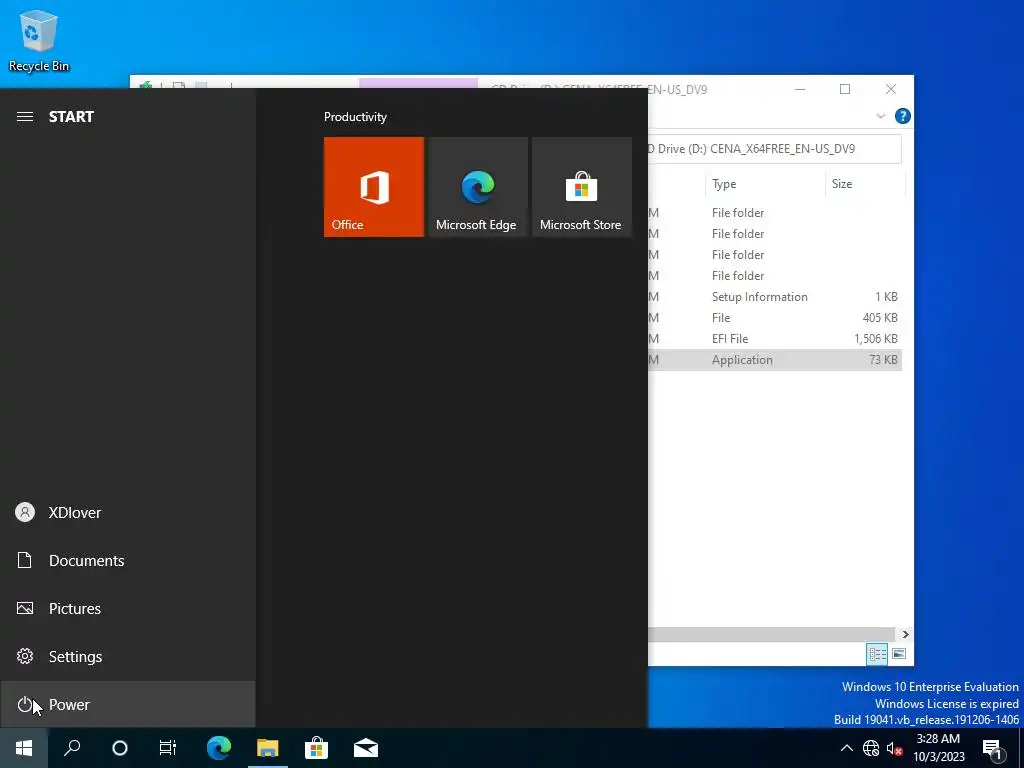Open the Office tile
Screen dimensions: 1024x768
click(x=374, y=187)
